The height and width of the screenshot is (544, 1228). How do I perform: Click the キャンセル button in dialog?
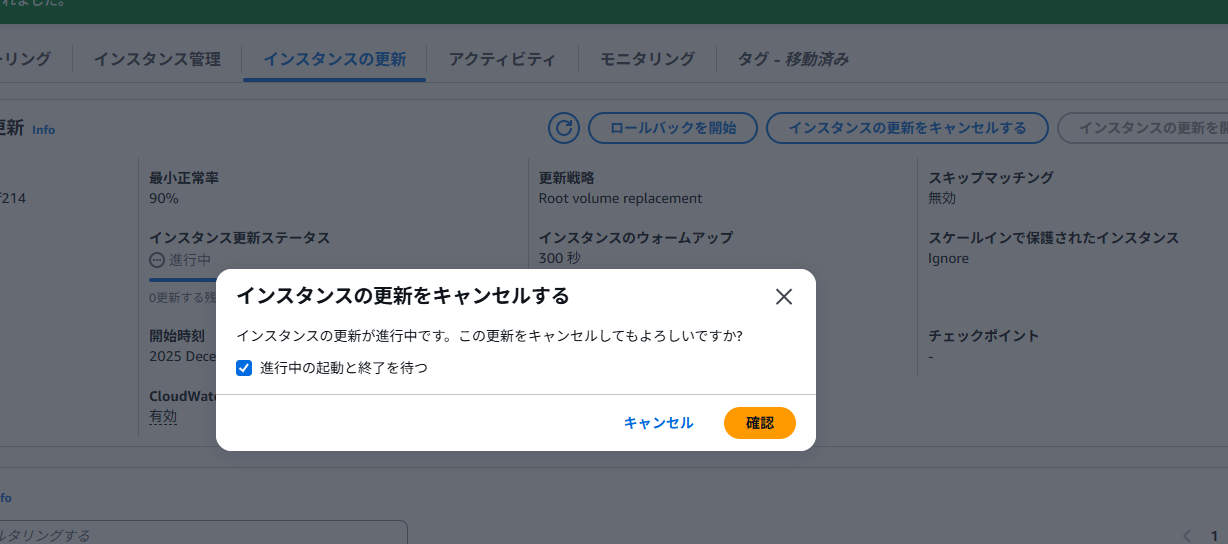[x=658, y=423]
